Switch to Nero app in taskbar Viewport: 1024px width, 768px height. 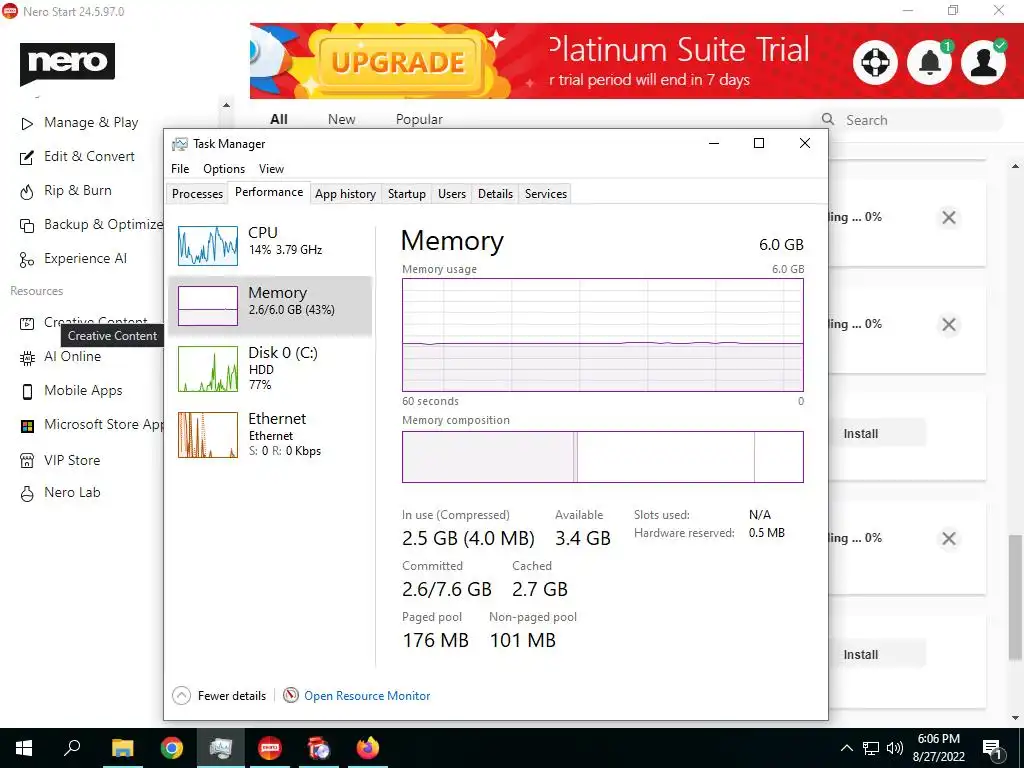coord(270,748)
